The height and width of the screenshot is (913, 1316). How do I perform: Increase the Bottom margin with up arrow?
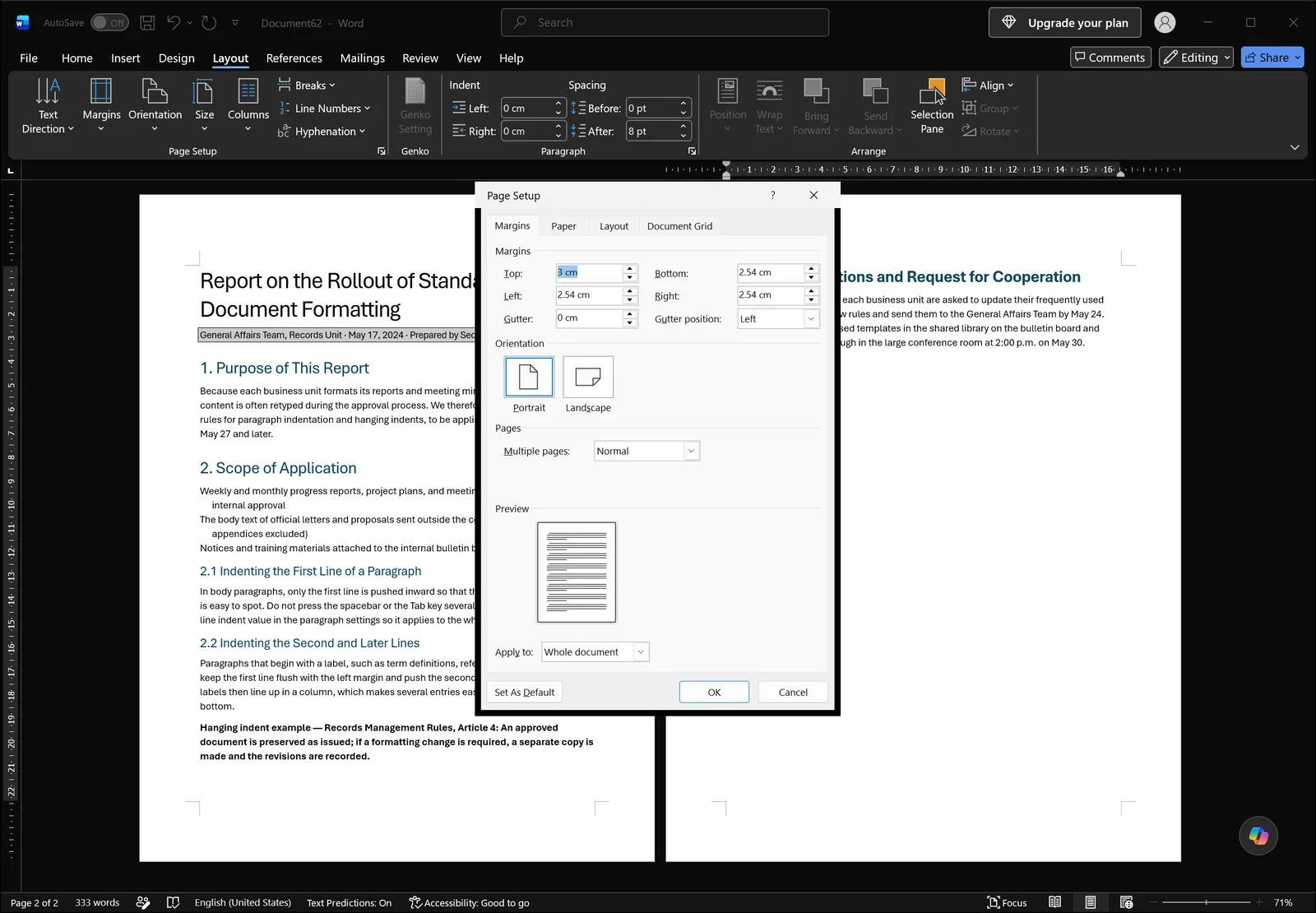(x=812, y=268)
